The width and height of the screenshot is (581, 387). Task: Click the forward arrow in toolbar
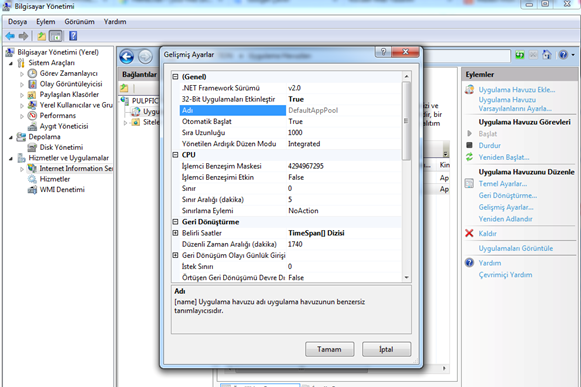(x=23, y=36)
